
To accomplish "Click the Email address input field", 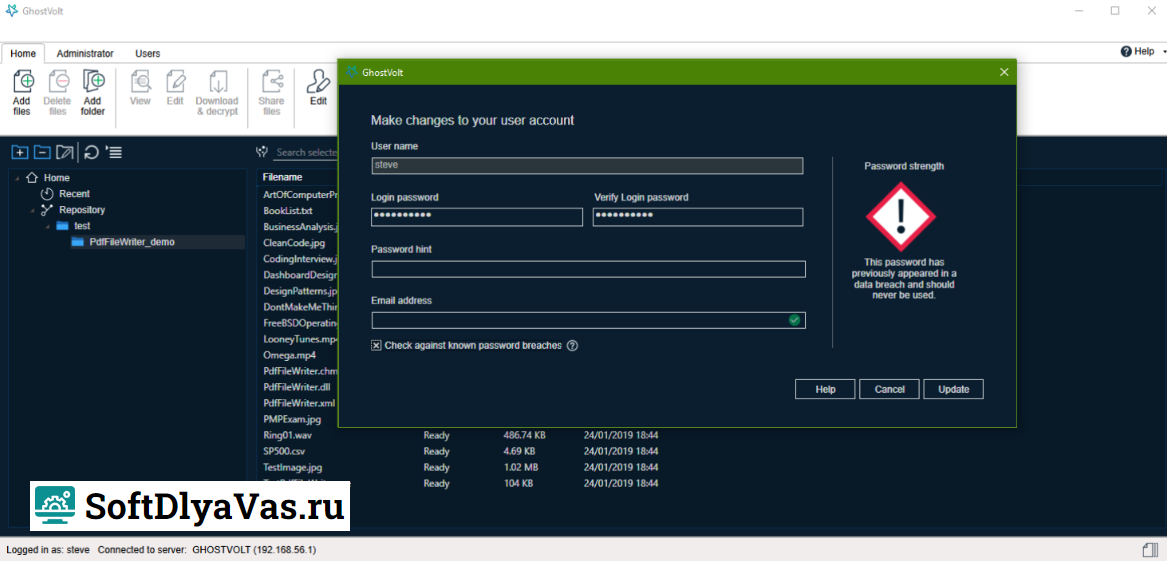I will click(589, 320).
